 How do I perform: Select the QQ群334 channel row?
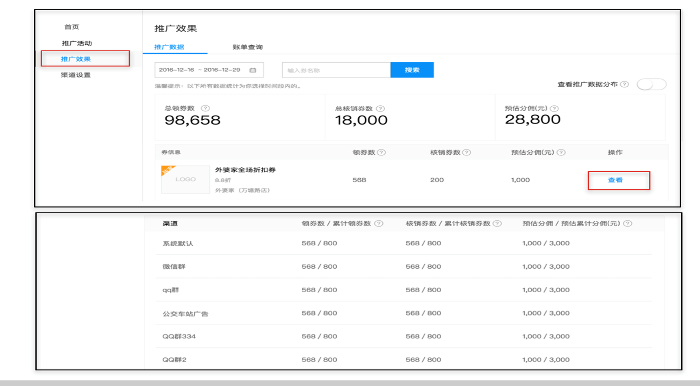point(404,336)
